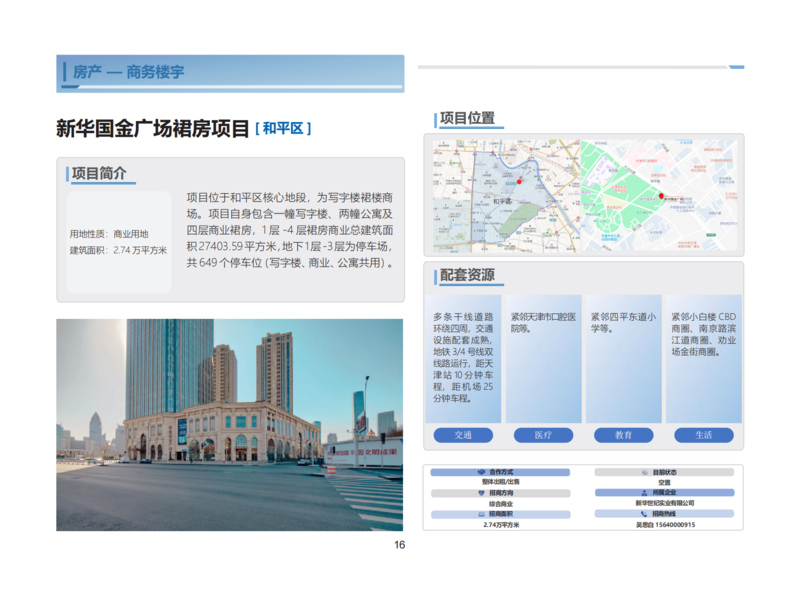This screenshot has height=594, width=800.
Task: Click the title 新华国金广场裙房项目
Action: pos(153,128)
